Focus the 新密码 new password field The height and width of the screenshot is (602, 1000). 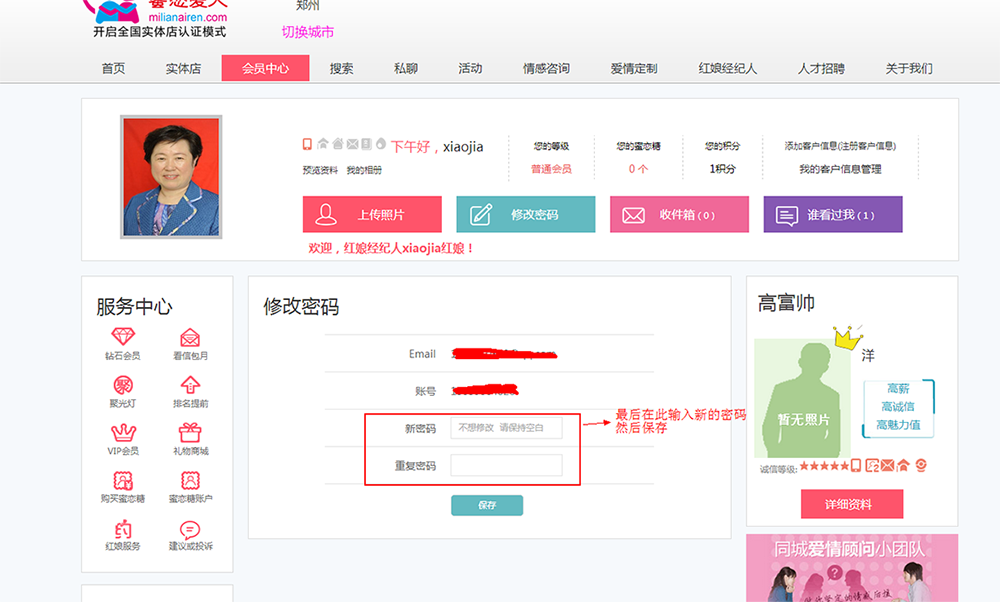pos(506,428)
